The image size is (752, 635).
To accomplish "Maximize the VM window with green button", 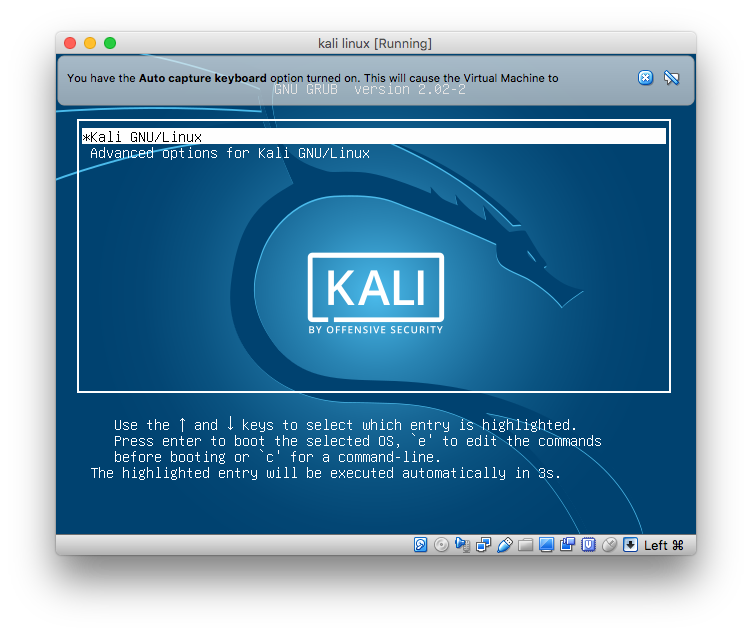I will (110, 43).
